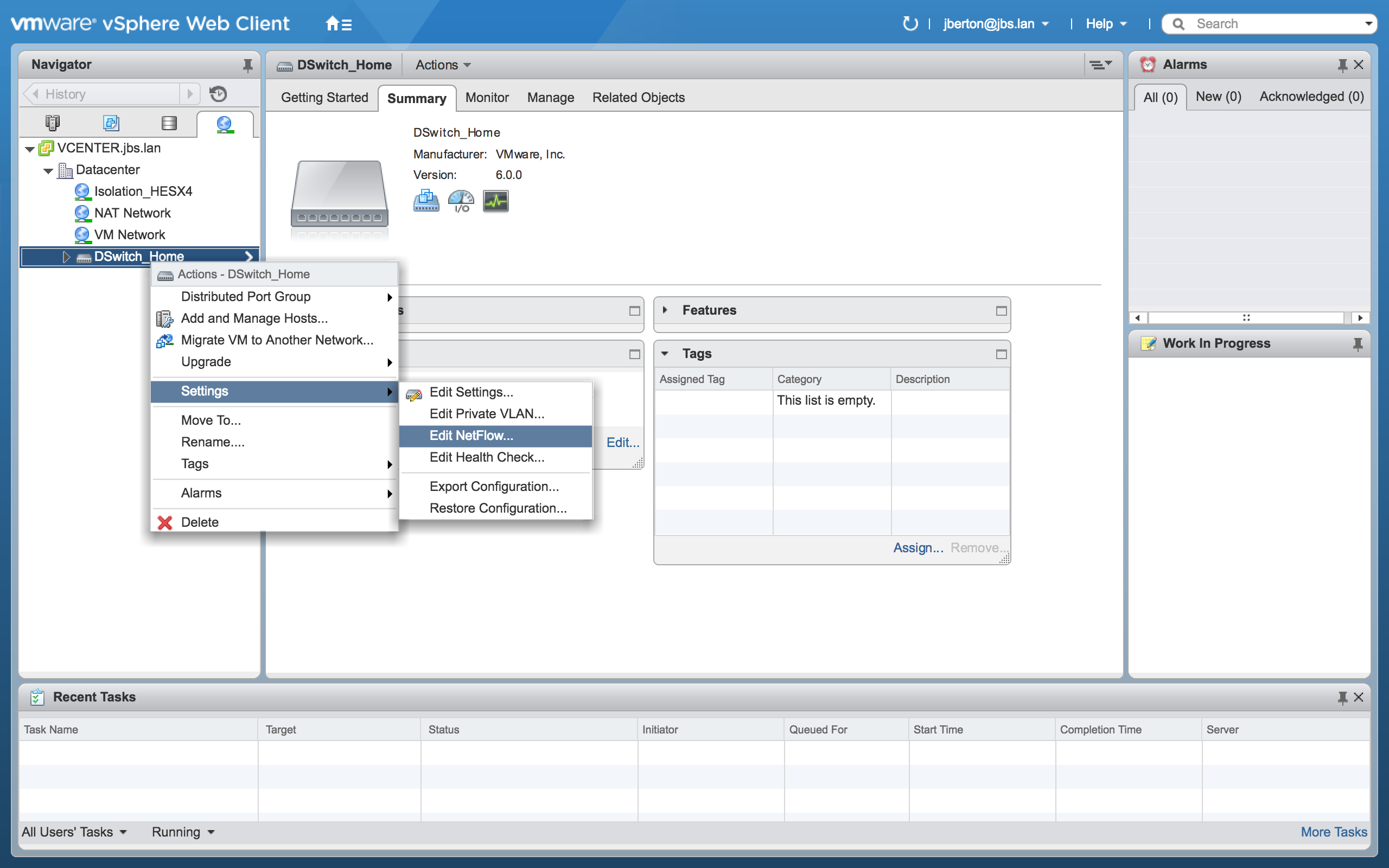The height and width of the screenshot is (868, 1389).
Task: Open the Related Objects tab
Action: (638, 98)
